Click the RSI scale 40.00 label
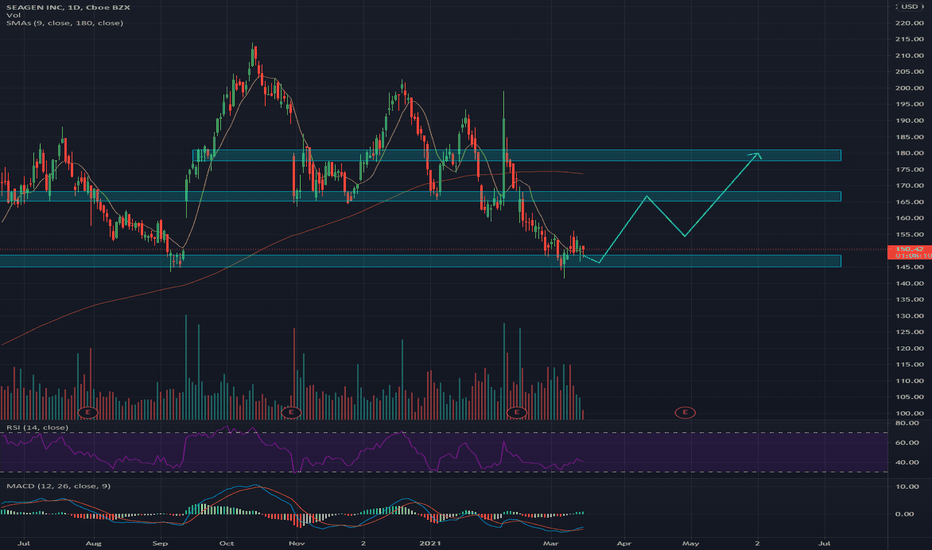This screenshot has width=932, height=550. (x=907, y=462)
